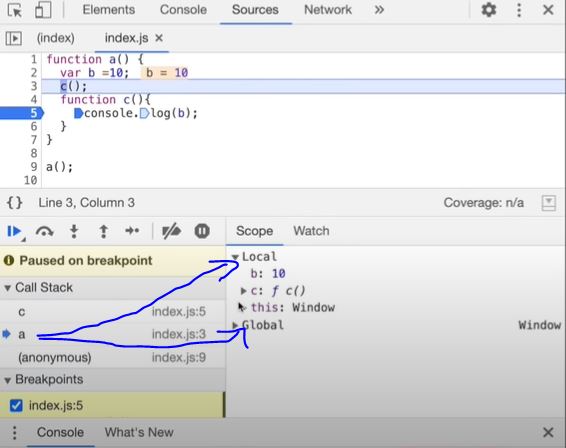This screenshot has height=448, width=566.
Task: Select the index.js file tab
Action: pos(126,38)
